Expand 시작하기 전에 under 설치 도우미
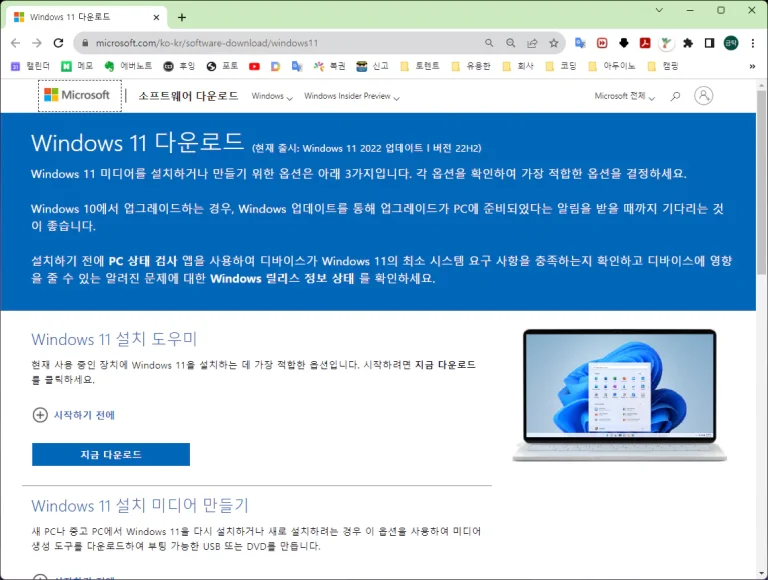768x580 pixels. tap(73, 415)
